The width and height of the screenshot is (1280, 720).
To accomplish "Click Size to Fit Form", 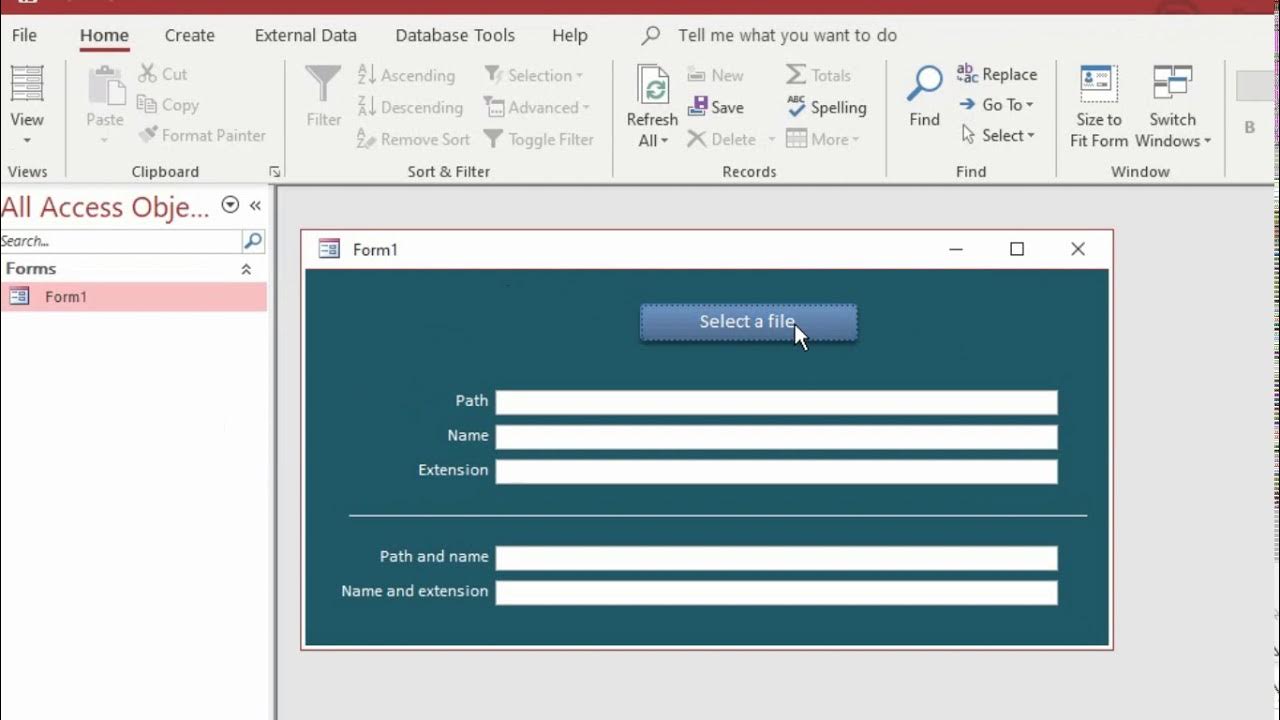I will [1099, 107].
